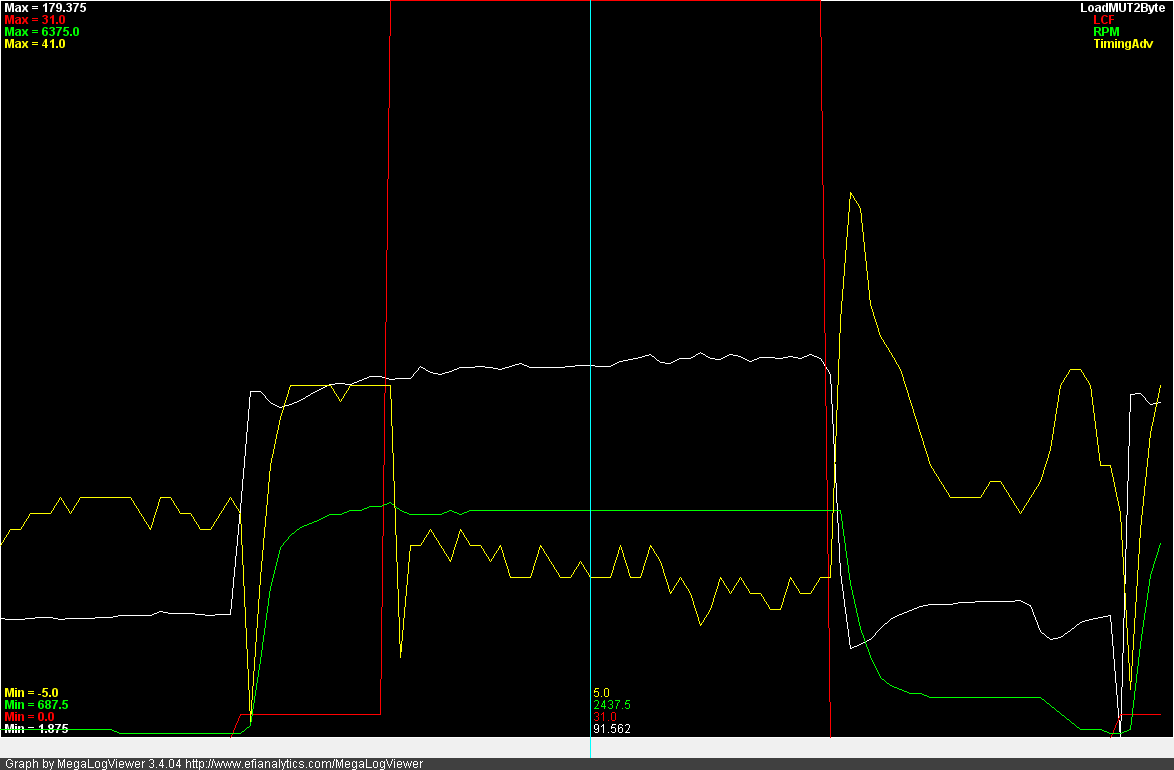Click the red Max = 31.0 label

[35, 20]
